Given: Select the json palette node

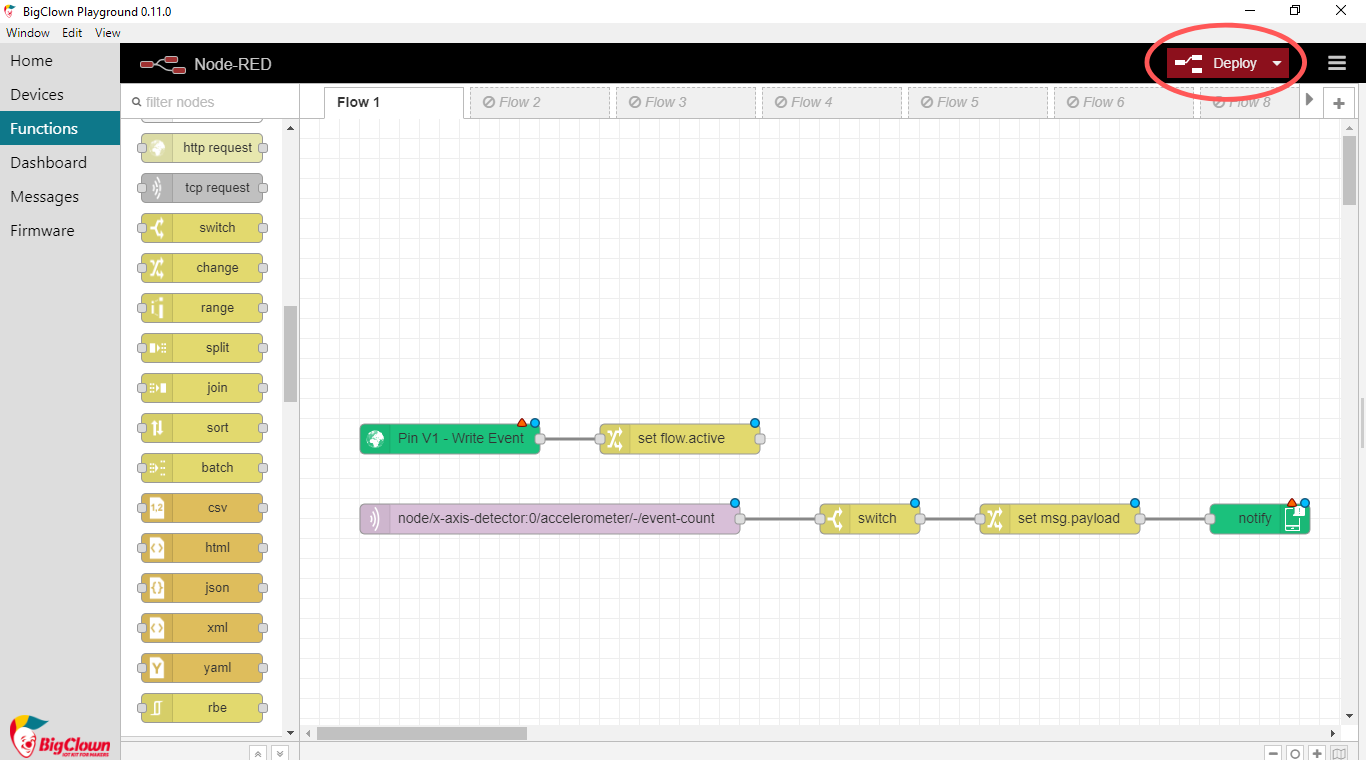Looking at the screenshot, I should coord(202,588).
